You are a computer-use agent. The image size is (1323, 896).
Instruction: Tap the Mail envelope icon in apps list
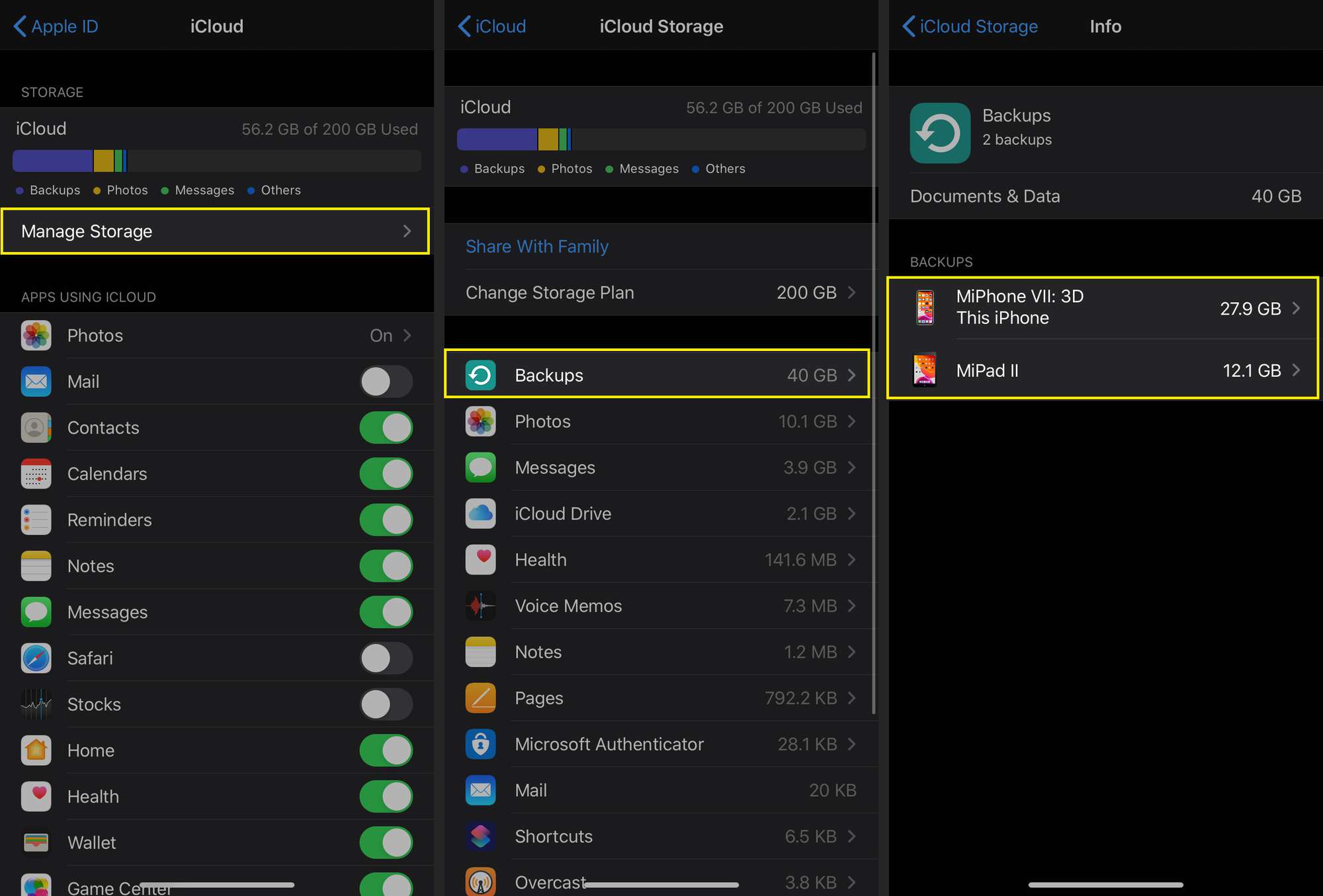(x=36, y=382)
